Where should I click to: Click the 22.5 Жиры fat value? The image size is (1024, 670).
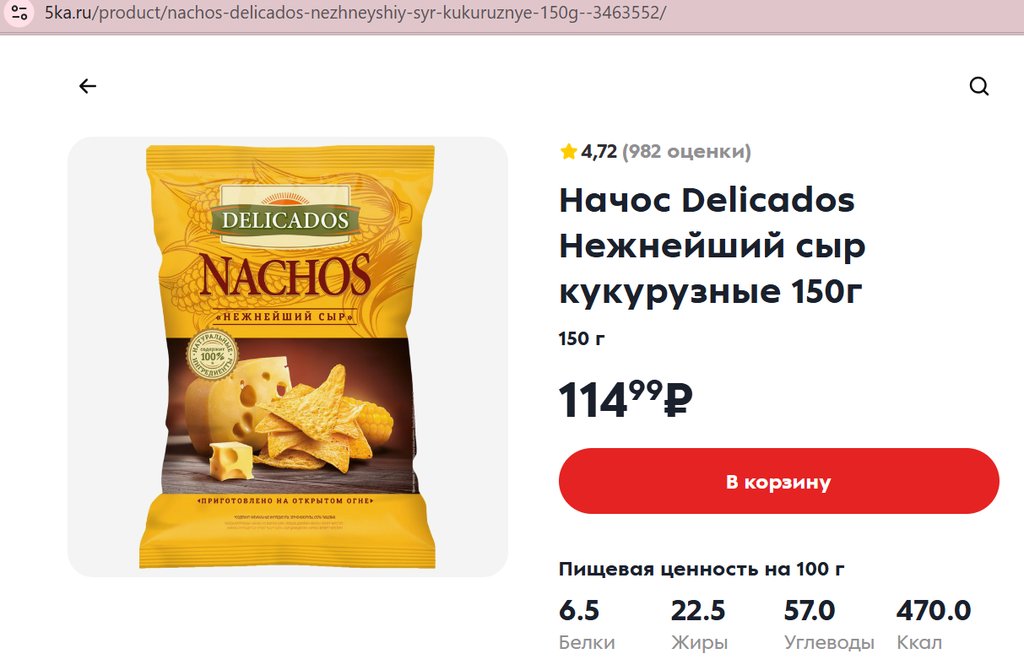[x=699, y=624]
